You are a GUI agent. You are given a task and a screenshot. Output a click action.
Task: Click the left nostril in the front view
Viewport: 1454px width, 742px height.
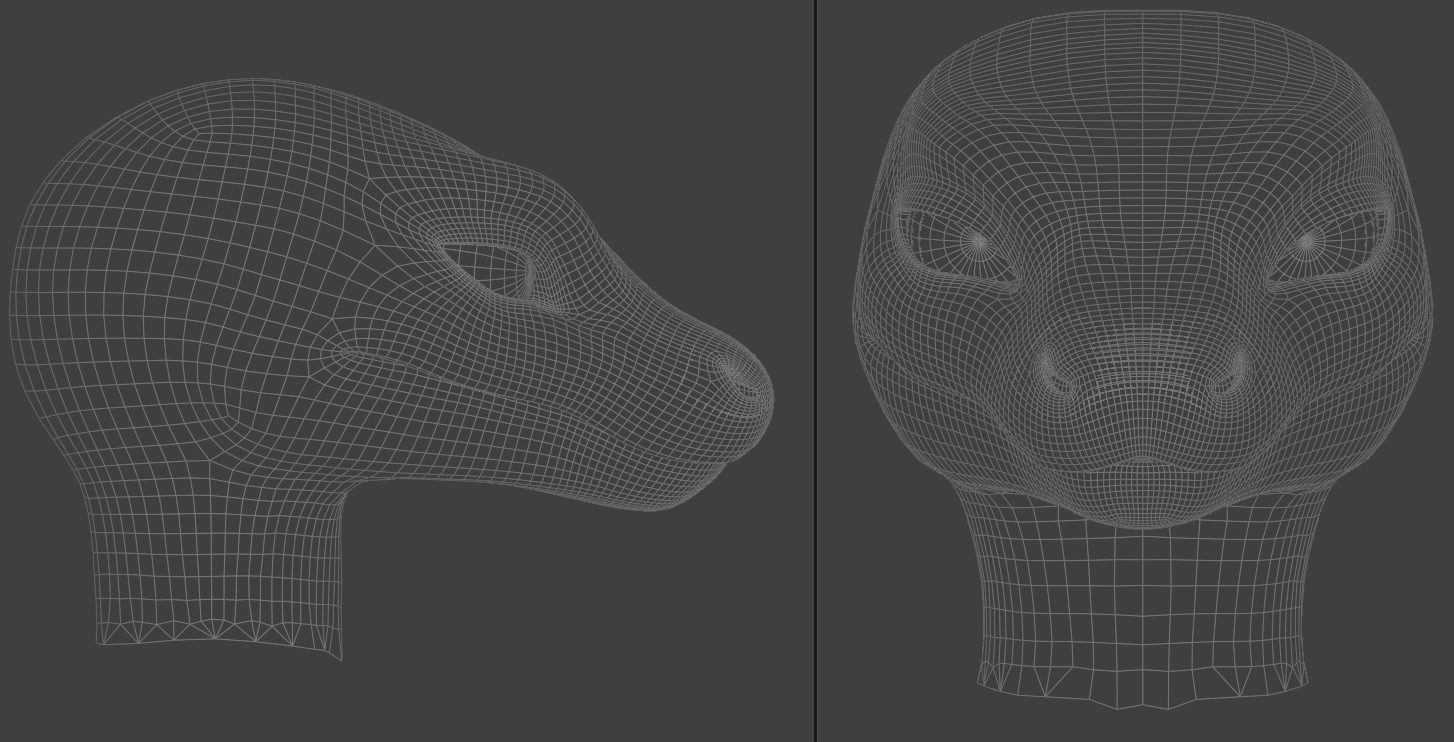pyautogui.click(x=1053, y=374)
